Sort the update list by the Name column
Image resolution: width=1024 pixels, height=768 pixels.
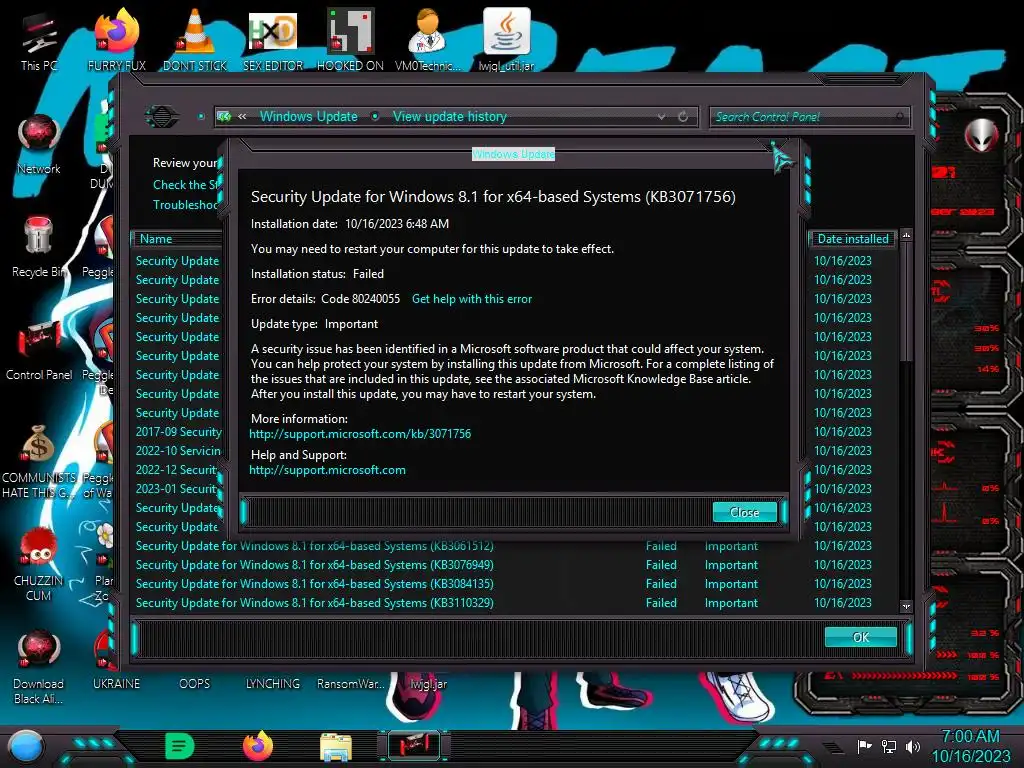tap(179, 238)
